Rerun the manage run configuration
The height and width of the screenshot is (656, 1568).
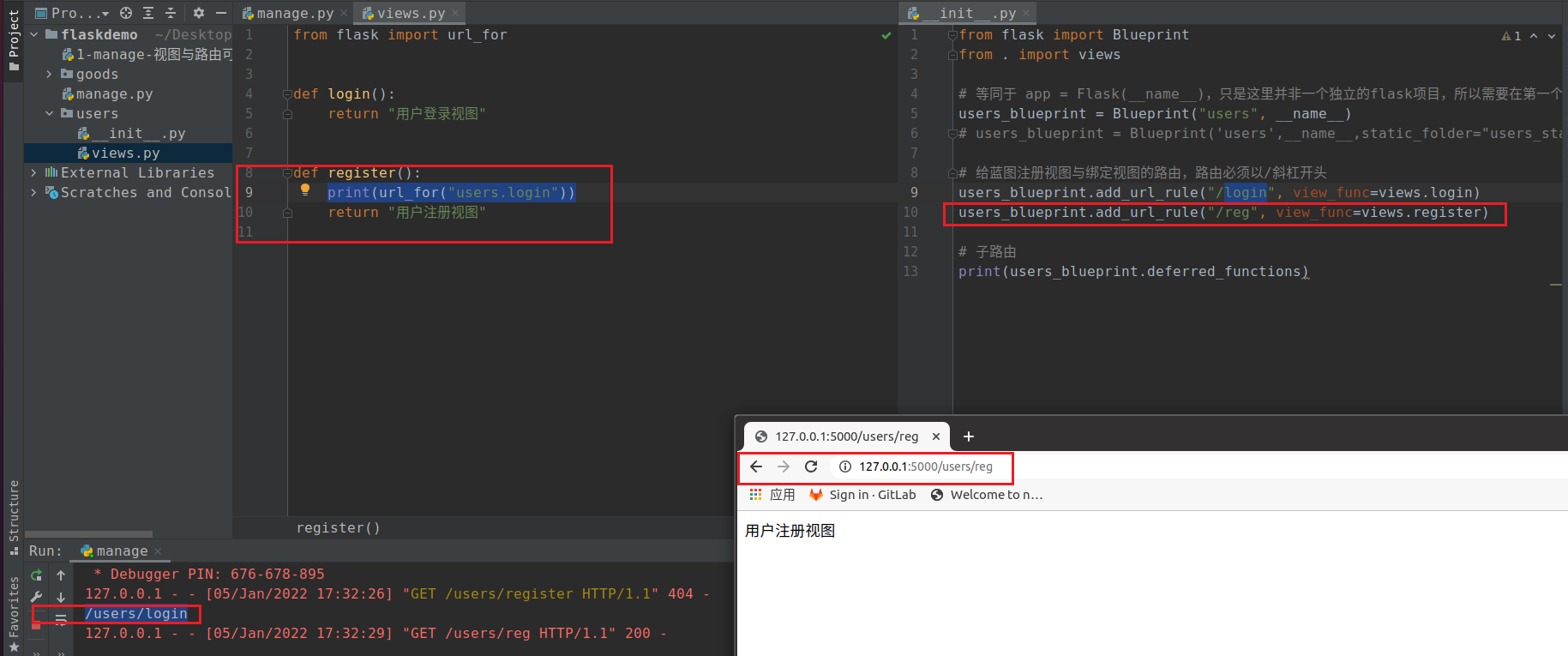[x=36, y=575]
